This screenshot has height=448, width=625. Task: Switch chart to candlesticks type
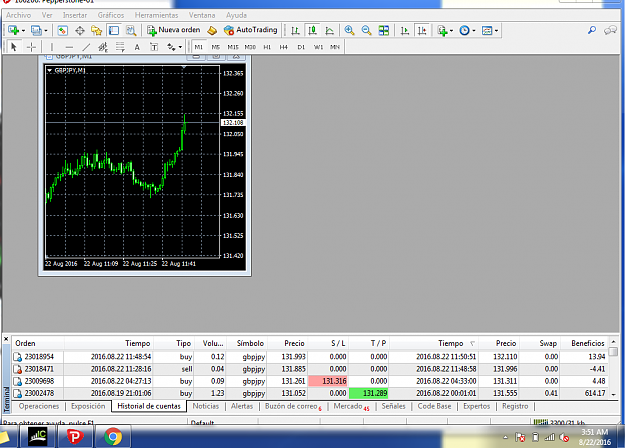312,30
